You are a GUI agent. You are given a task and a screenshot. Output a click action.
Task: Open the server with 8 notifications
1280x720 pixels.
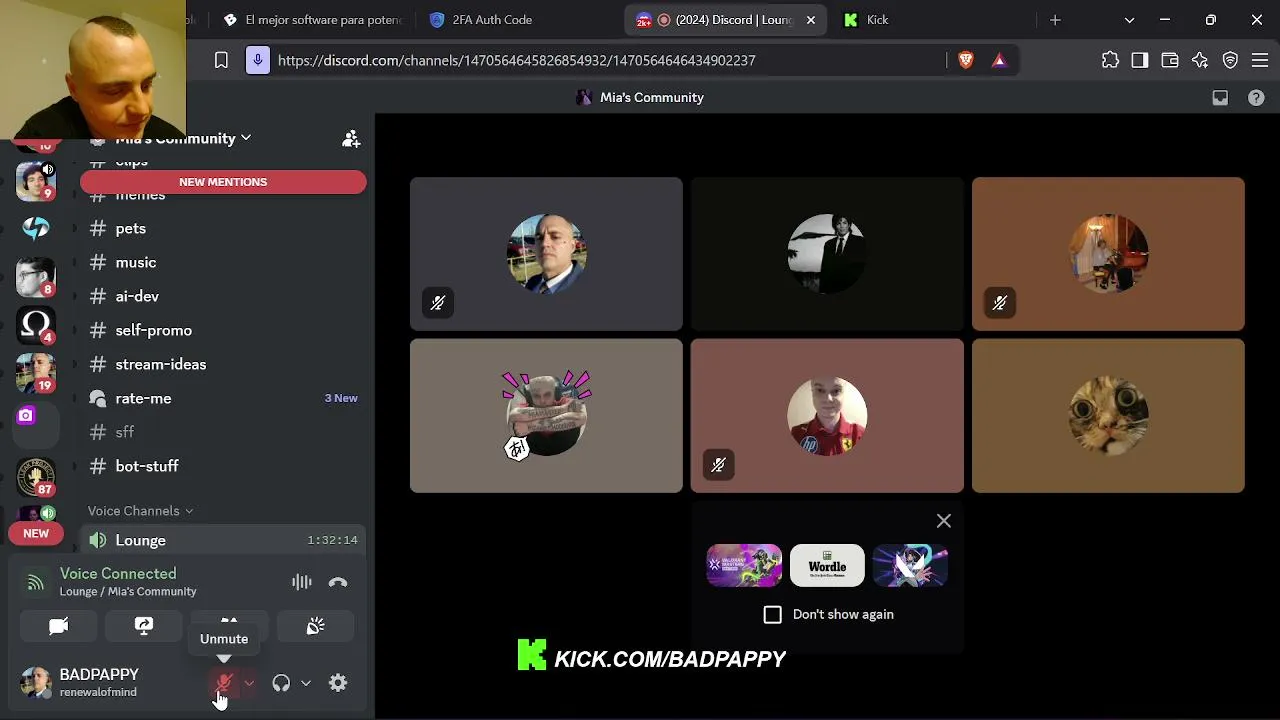36,277
